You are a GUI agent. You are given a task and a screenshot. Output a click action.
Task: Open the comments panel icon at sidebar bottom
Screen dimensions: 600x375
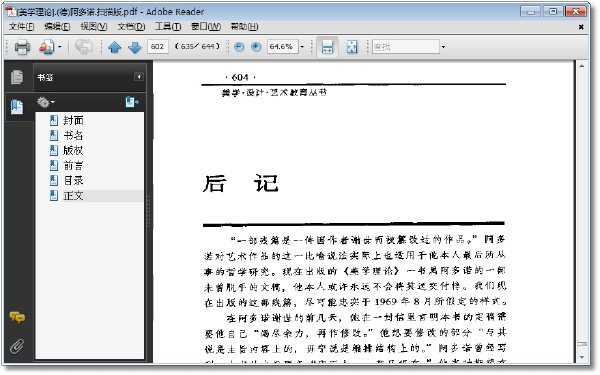point(17,317)
